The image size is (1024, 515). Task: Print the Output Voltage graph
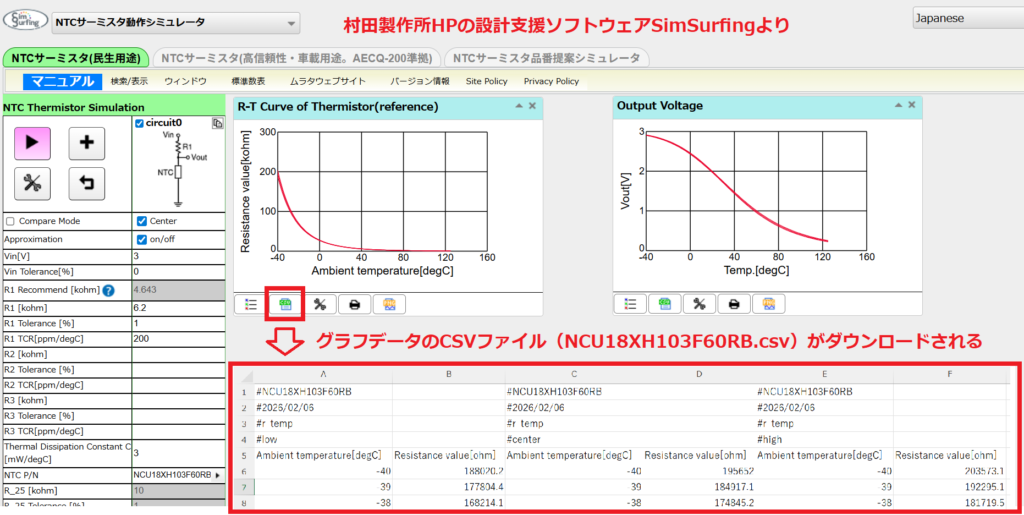click(x=734, y=304)
